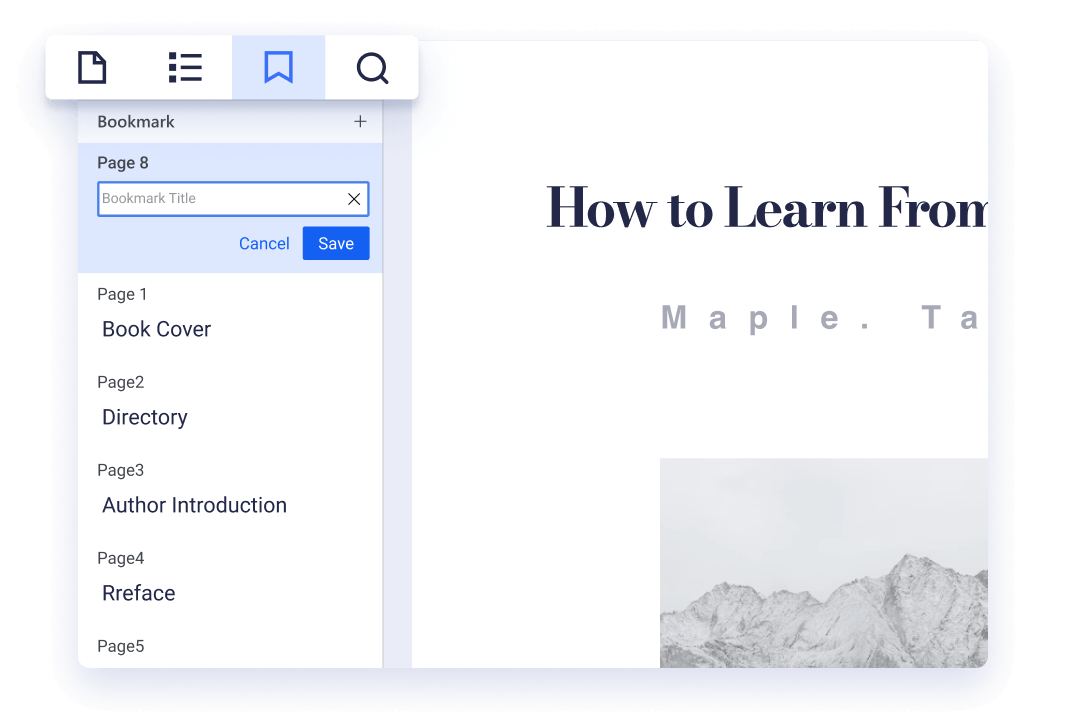The width and height of the screenshot is (1080, 720).
Task: Open the Directory bookmark
Action: (x=145, y=417)
